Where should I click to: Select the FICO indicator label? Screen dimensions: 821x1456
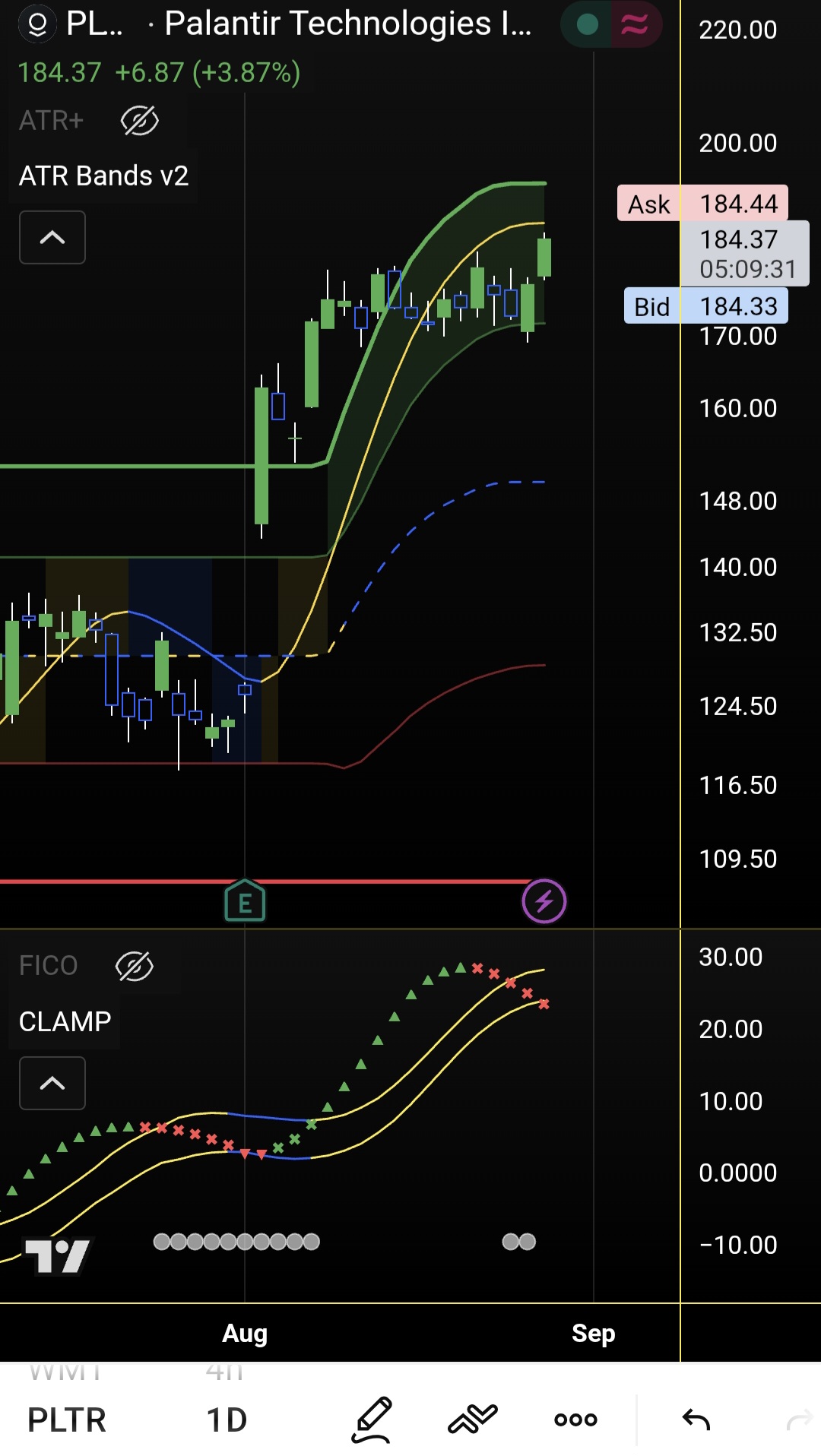coord(48,966)
